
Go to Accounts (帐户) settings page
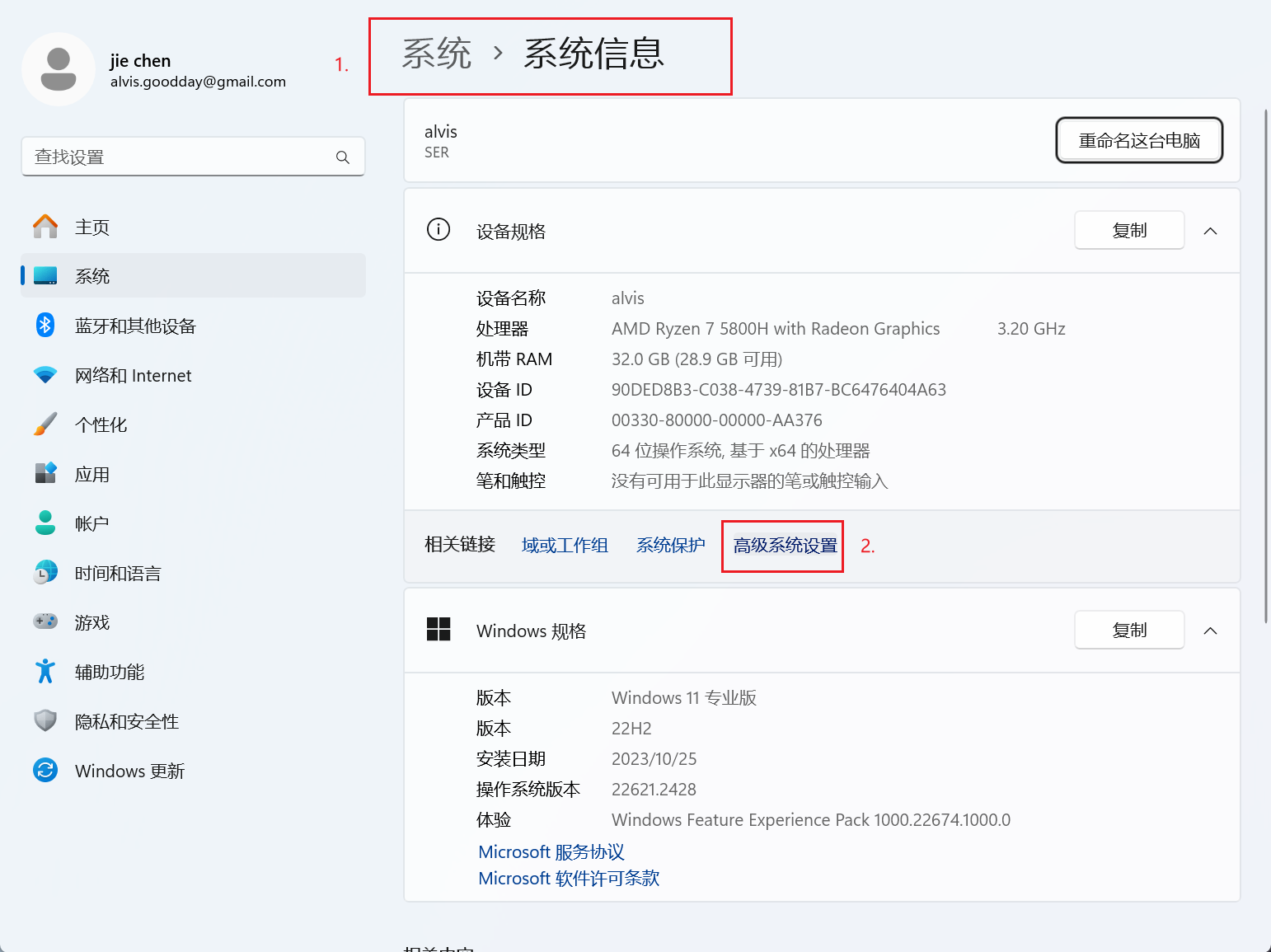[91, 523]
